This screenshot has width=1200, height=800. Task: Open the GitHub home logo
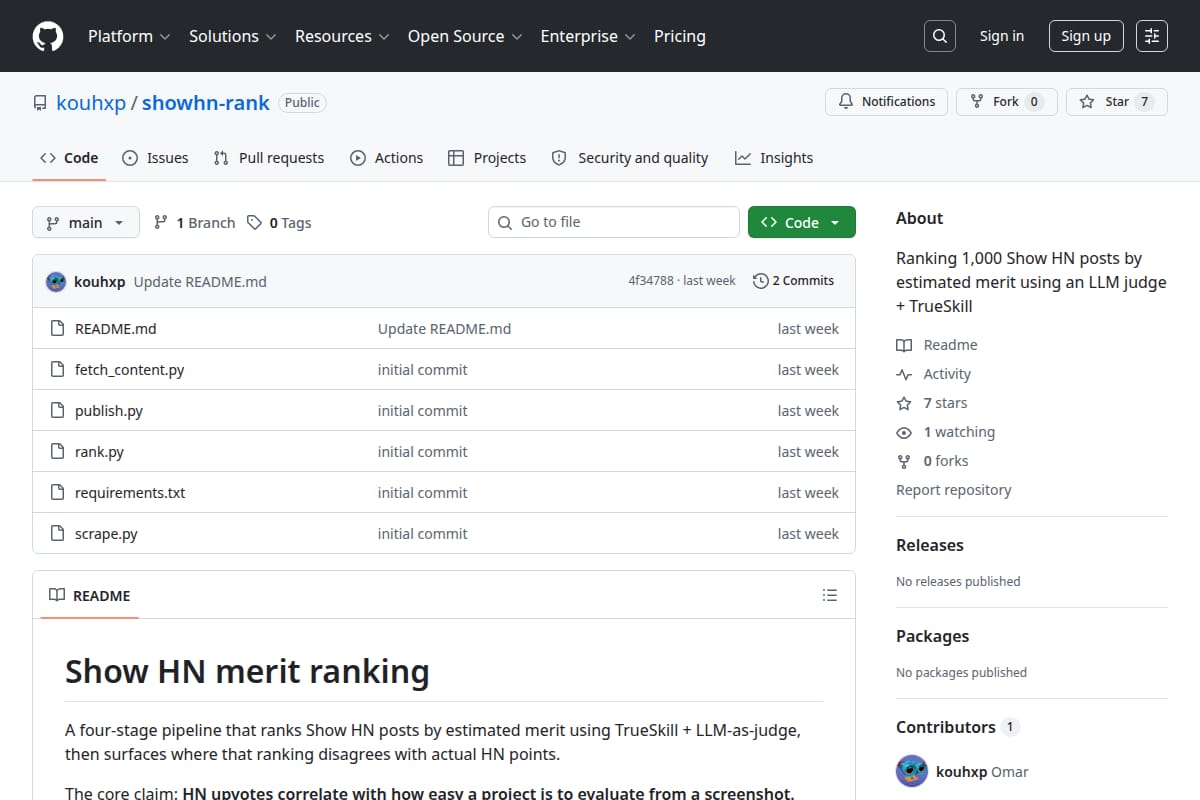(48, 36)
